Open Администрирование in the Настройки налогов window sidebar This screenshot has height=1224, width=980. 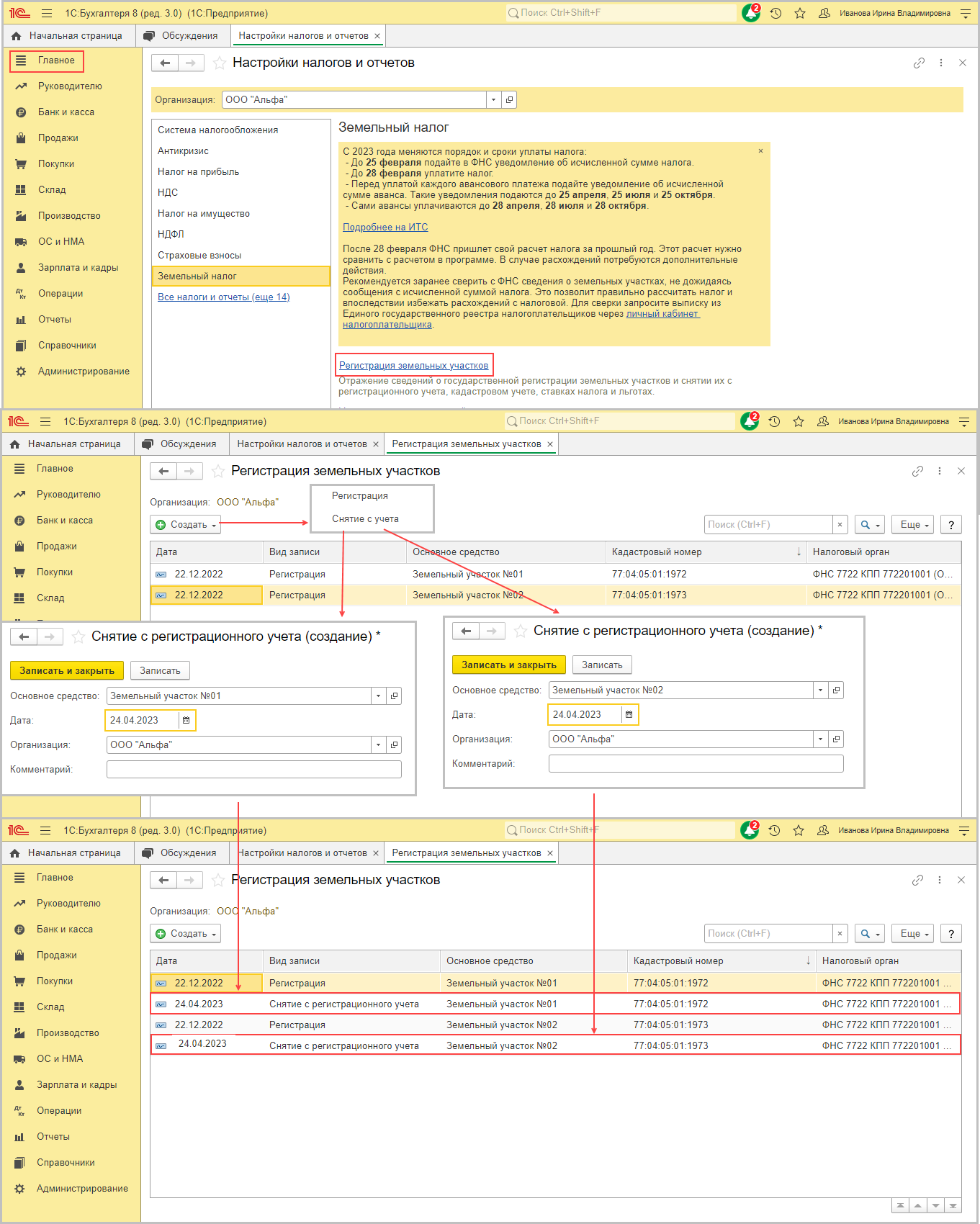(x=84, y=372)
